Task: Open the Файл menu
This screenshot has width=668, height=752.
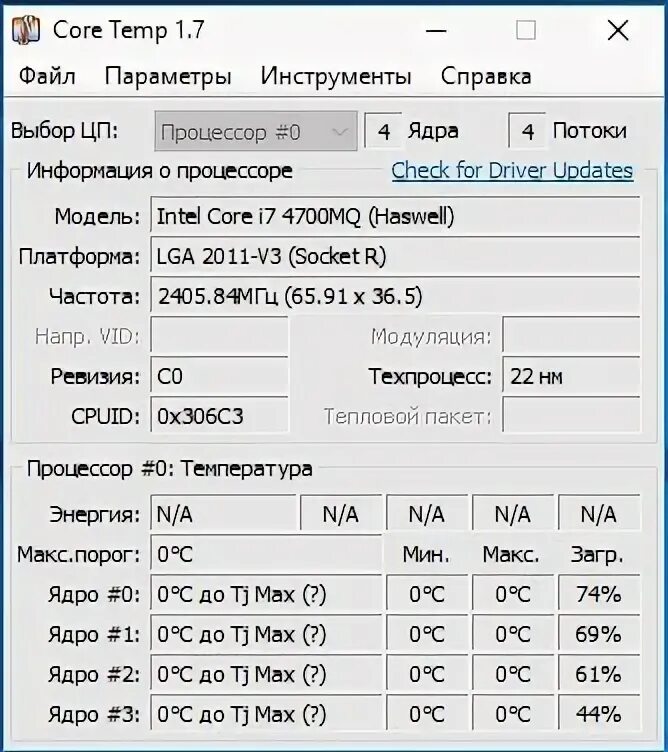Action: pyautogui.click(x=47, y=76)
